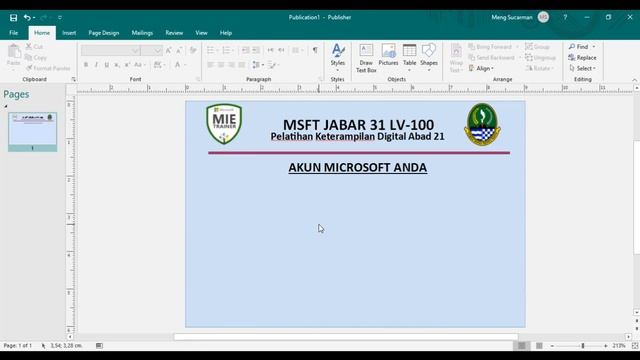This screenshot has width=640, height=360.
Task: Save the publication with the Save icon
Action: pyautogui.click(x=13, y=18)
